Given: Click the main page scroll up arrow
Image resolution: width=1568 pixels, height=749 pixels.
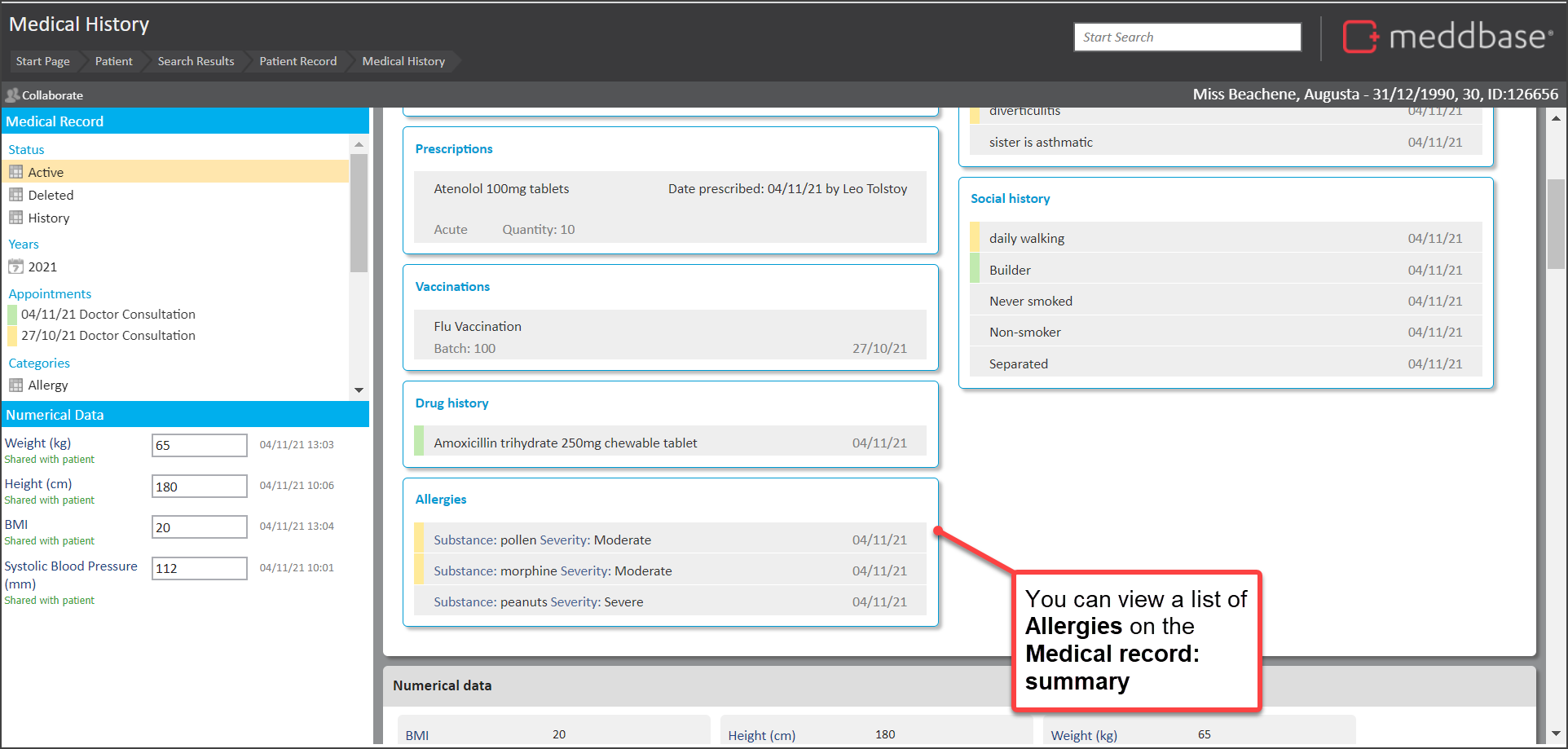Looking at the screenshot, I should 1556,119.
